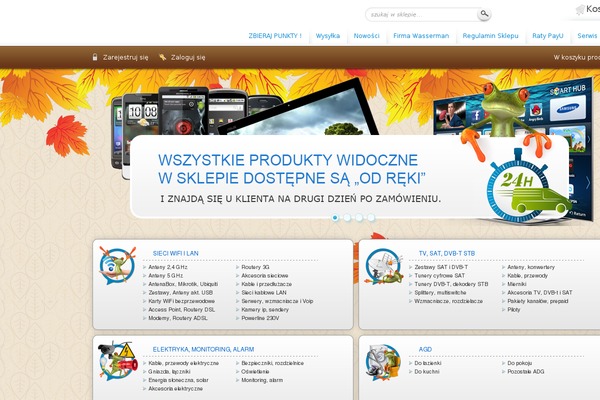This screenshot has height=400, width=600.
Task: Click the main promotional banner text
Action: pyautogui.click(x=292, y=169)
